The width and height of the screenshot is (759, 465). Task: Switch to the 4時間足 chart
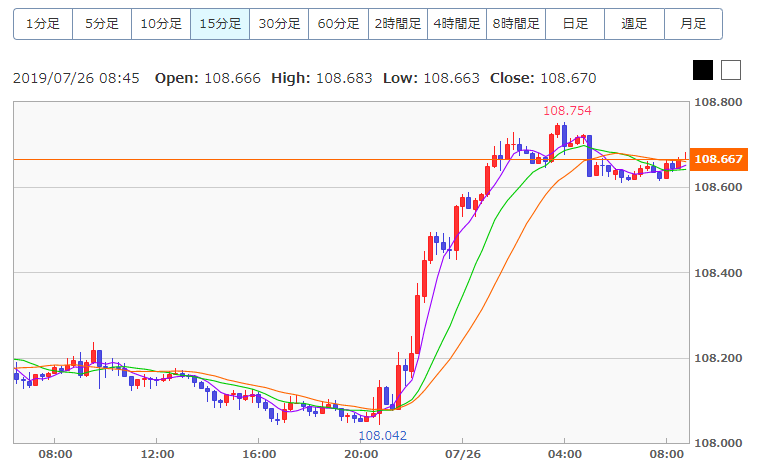(457, 24)
